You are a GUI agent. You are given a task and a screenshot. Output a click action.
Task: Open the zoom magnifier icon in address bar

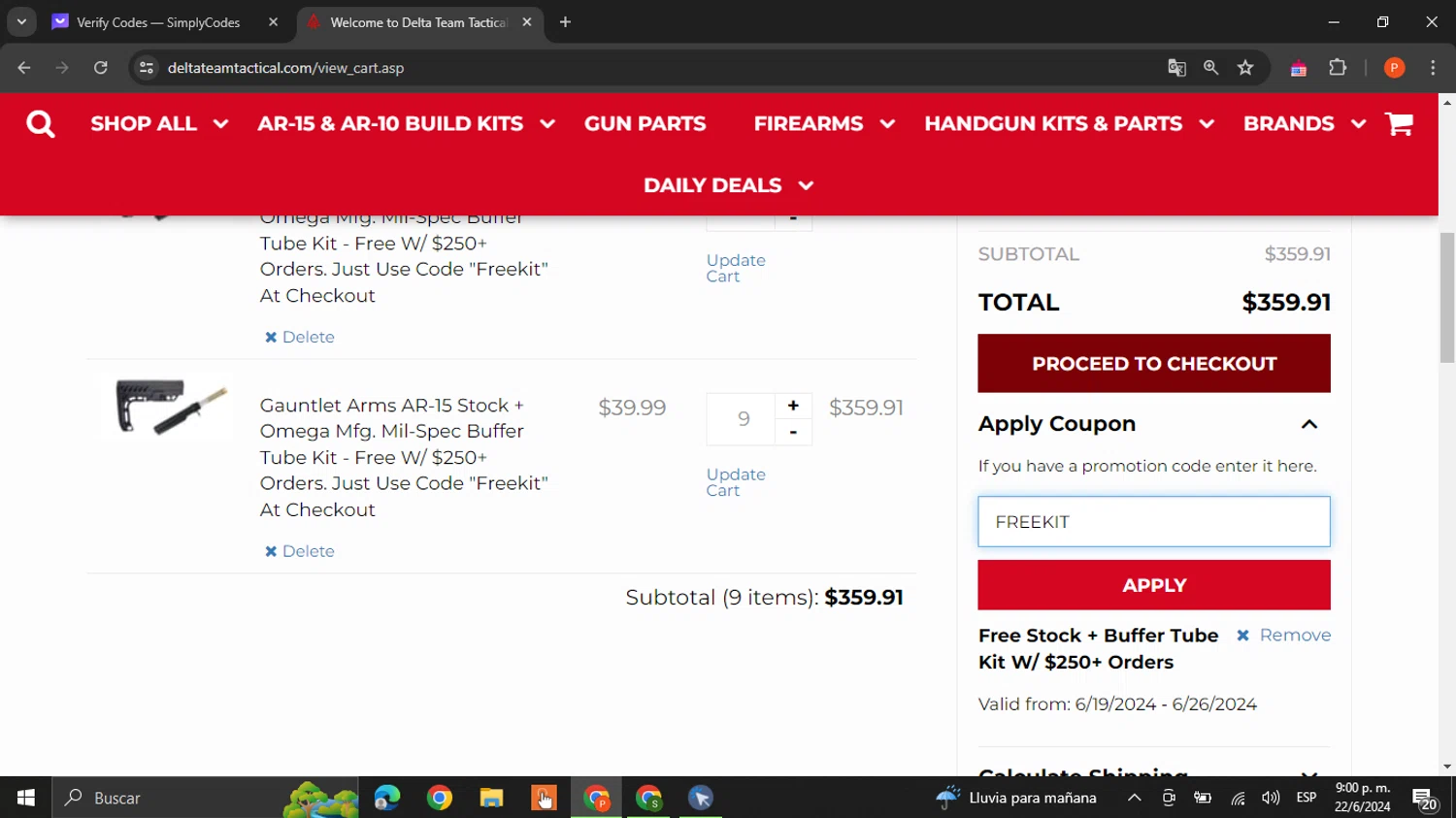1210,68
